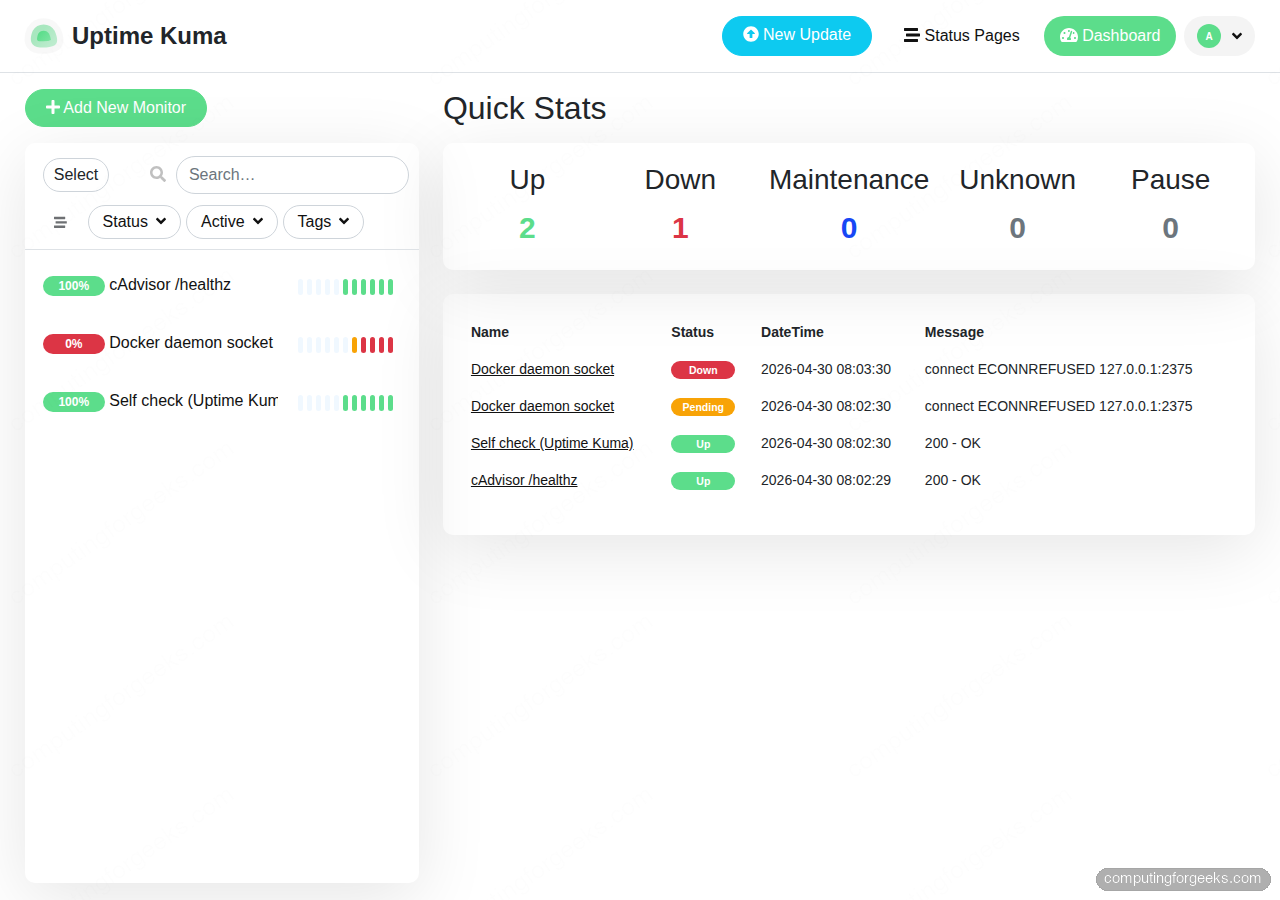Click the Up badge in Self check row
The image size is (1280, 900).
pos(703,444)
